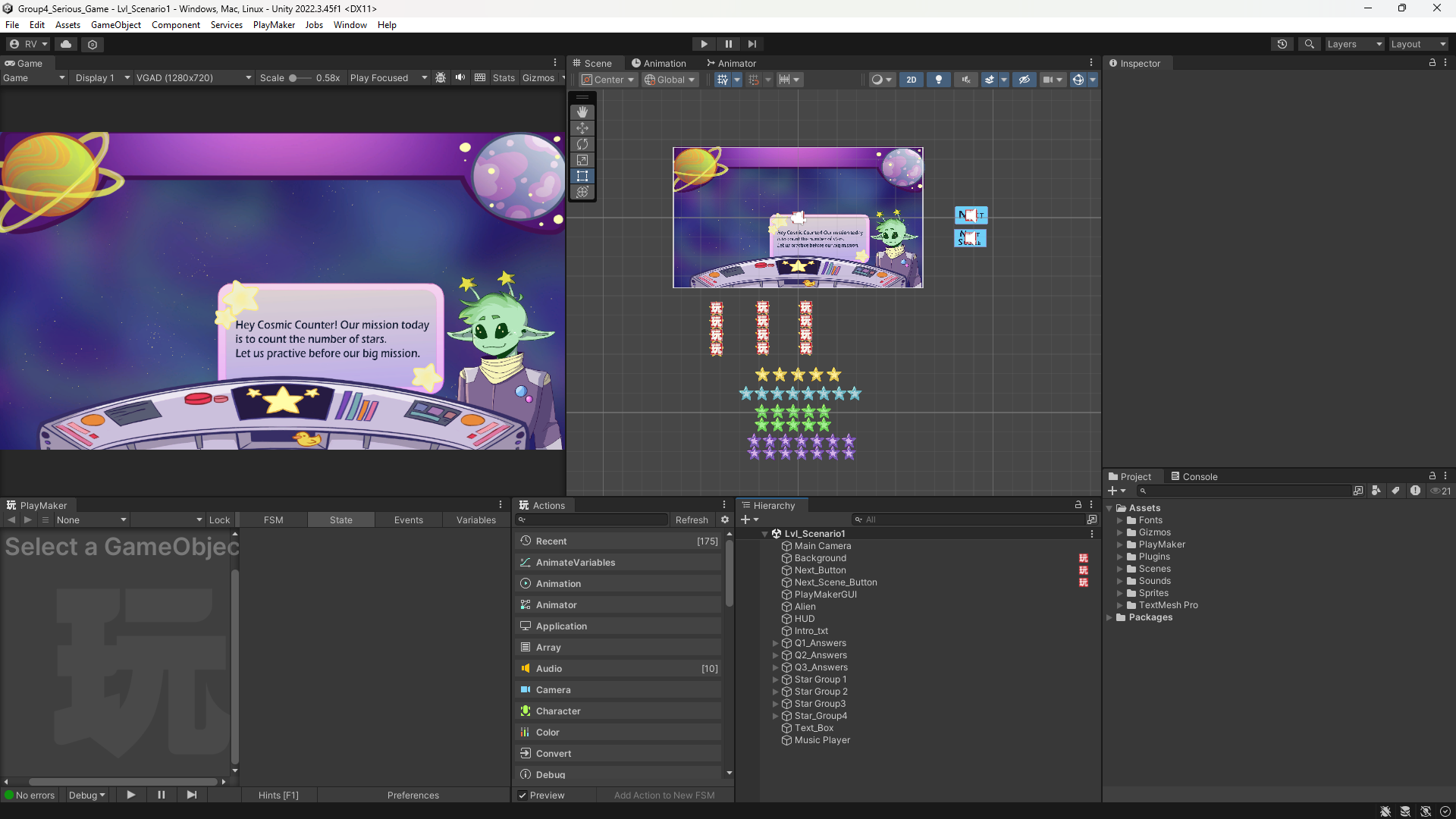Select the Move tool in Scene toolbar
The height and width of the screenshot is (819, 1456).
click(582, 128)
